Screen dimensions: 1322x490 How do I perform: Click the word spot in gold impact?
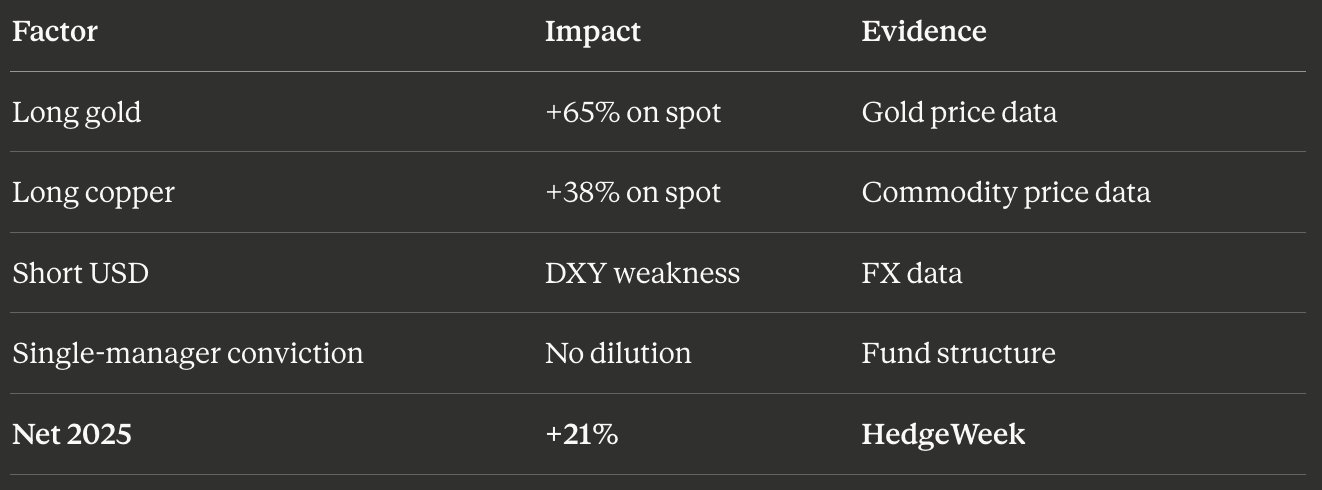[693, 114]
